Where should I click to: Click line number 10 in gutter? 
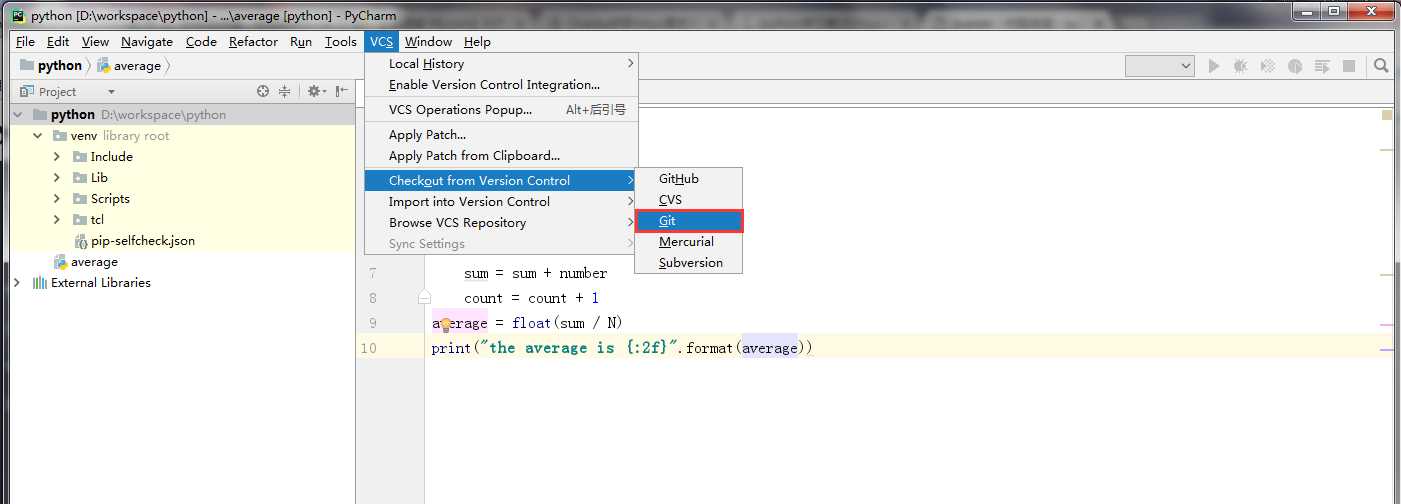(x=369, y=348)
